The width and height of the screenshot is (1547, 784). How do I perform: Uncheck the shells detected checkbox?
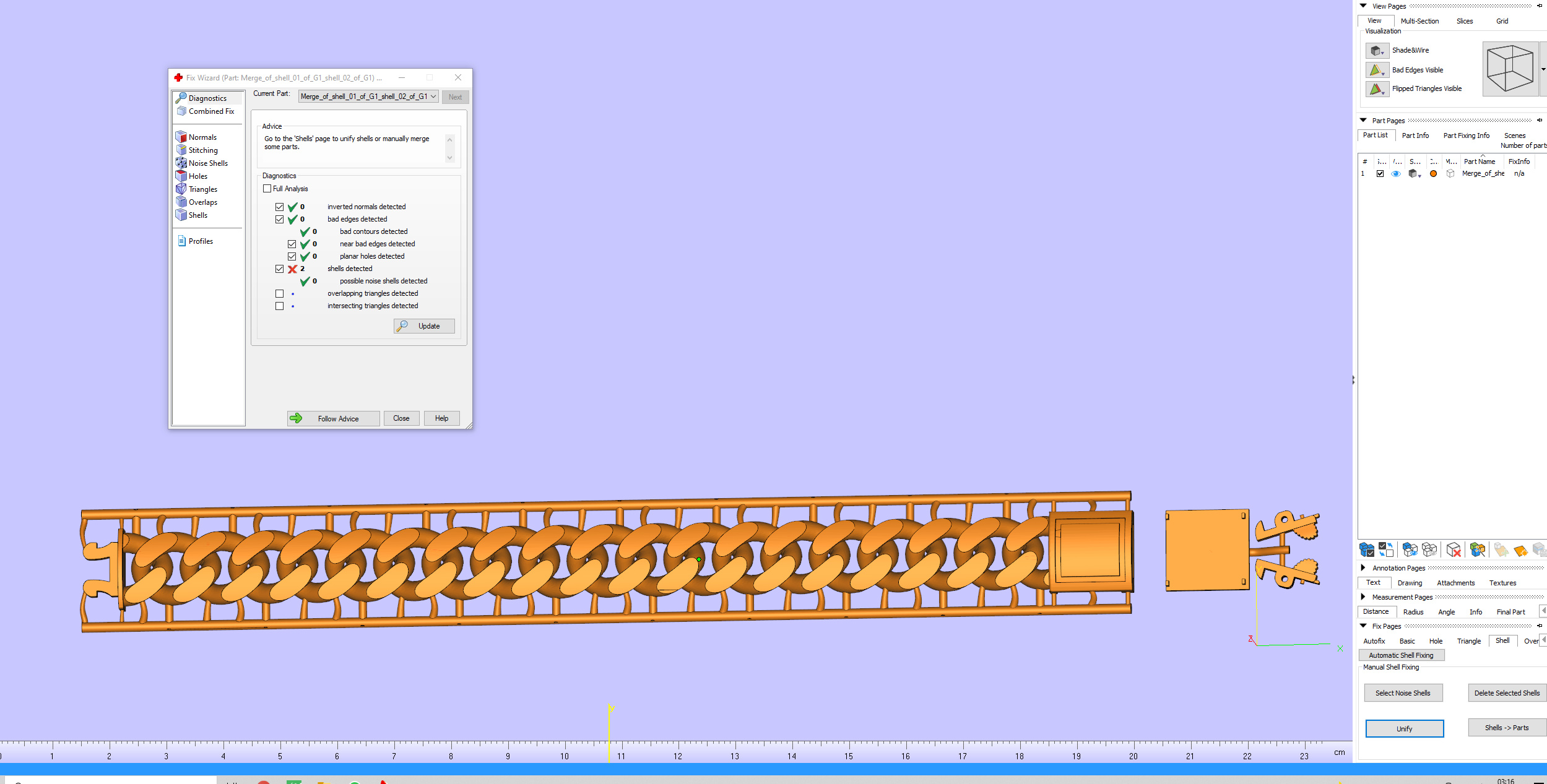pyautogui.click(x=279, y=269)
